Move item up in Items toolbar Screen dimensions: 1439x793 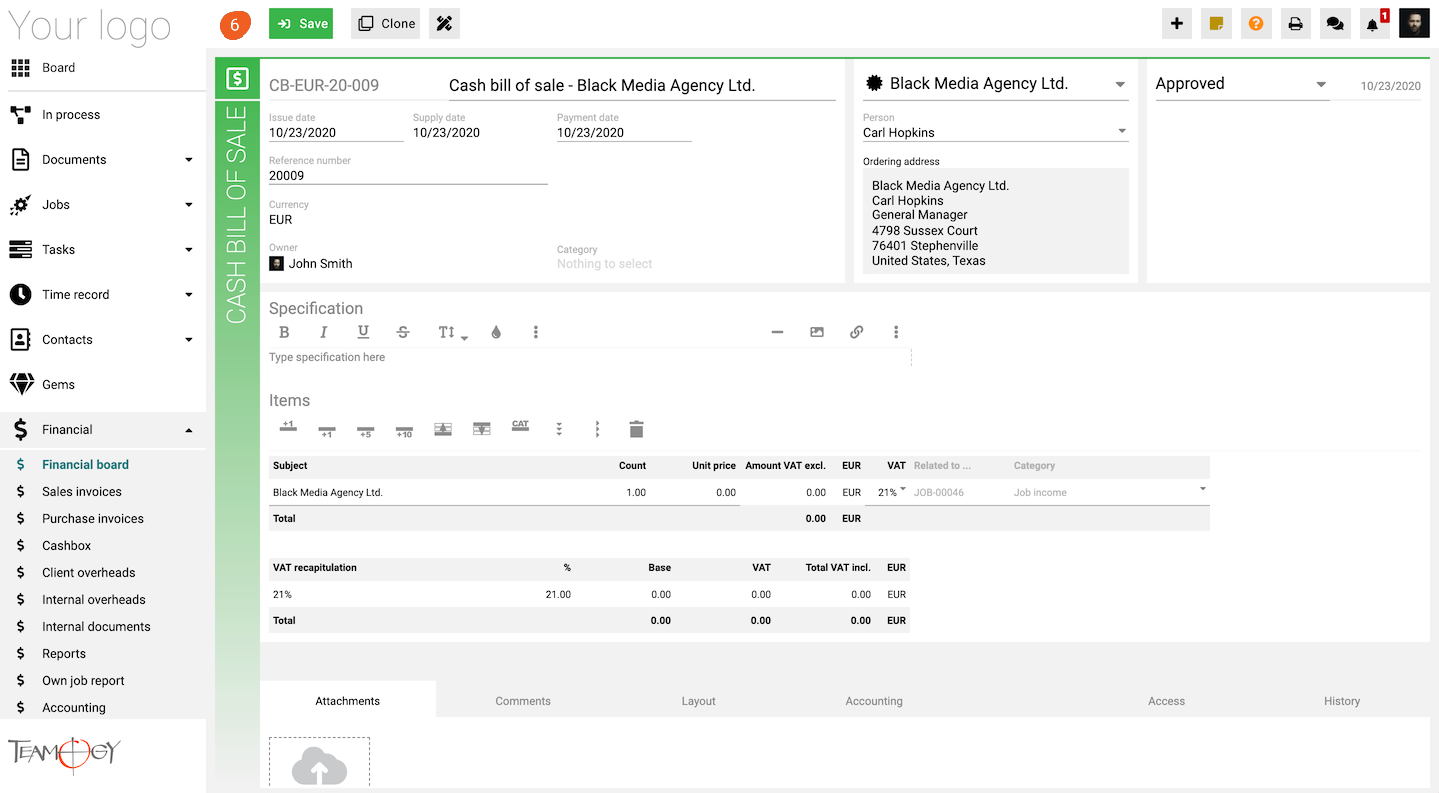(443, 429)
